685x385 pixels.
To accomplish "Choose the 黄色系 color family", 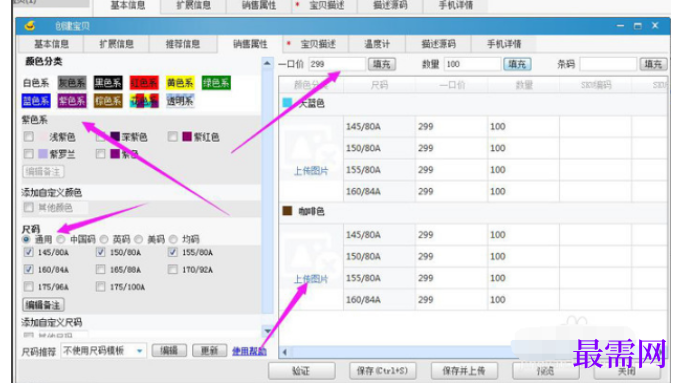I will [180, 83].
